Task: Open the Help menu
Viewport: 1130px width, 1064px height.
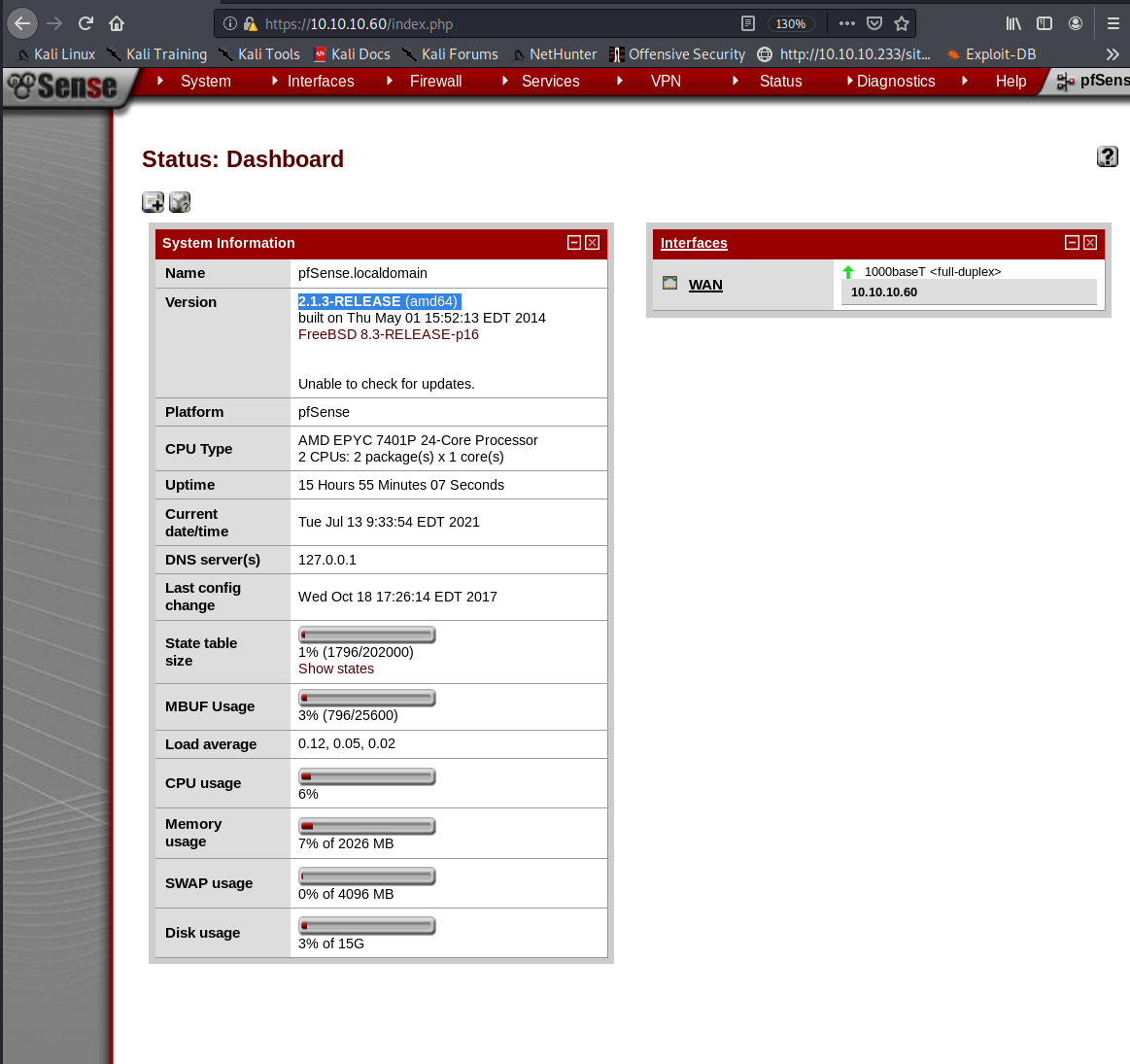Action: click(x=1010, y=82)
